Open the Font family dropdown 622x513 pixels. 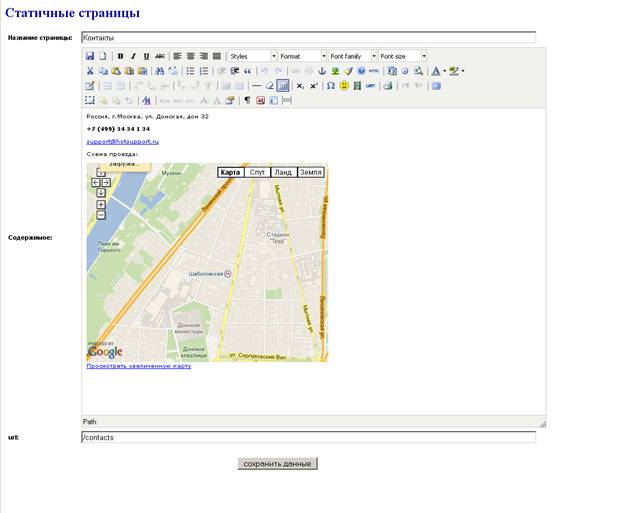352,56
